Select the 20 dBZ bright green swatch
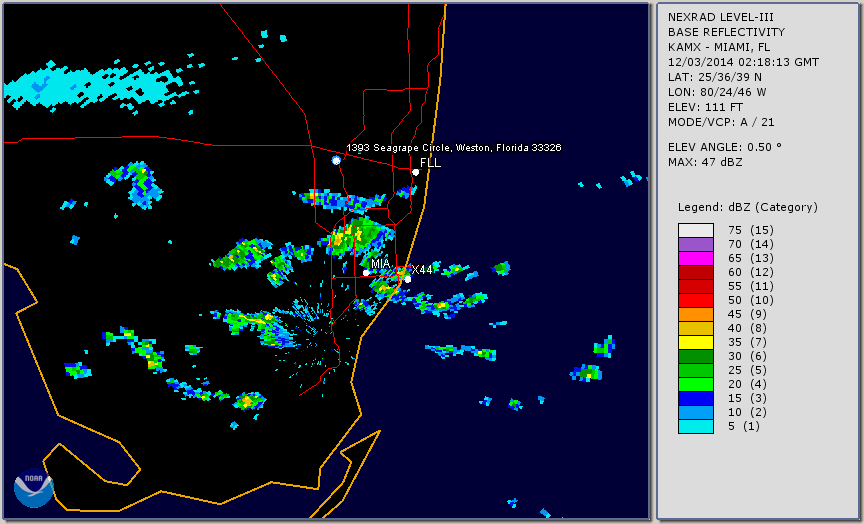This screenshot has width=864, height=524. coord(695,385)
